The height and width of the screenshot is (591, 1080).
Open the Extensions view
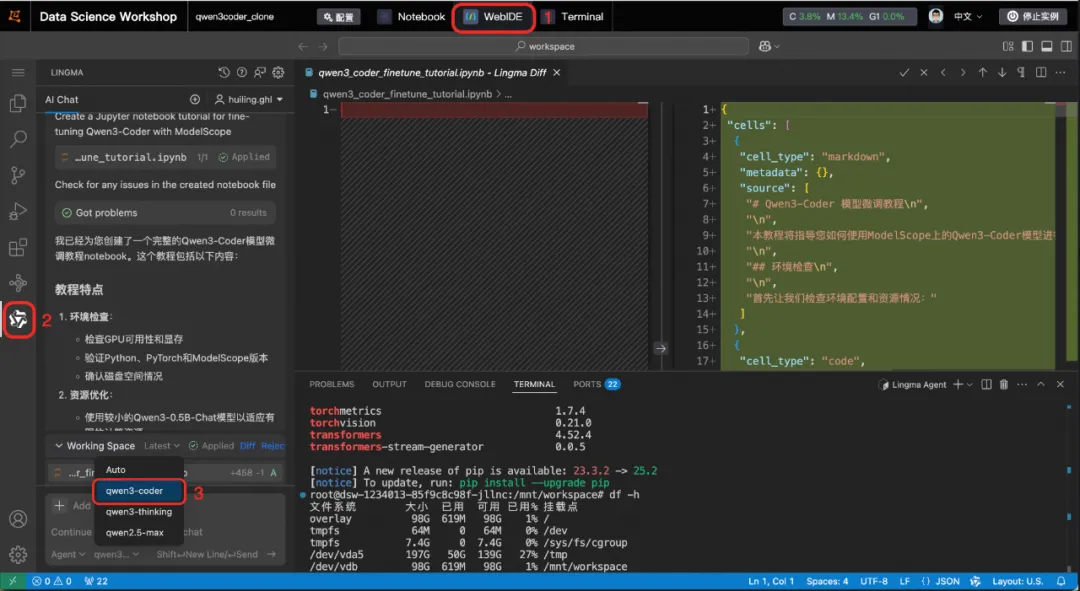click(18, 247)
